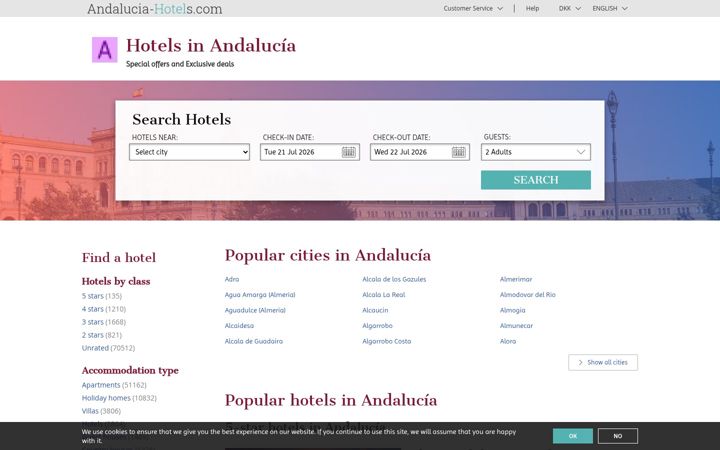Open the Adra city link

click(232, 279)
